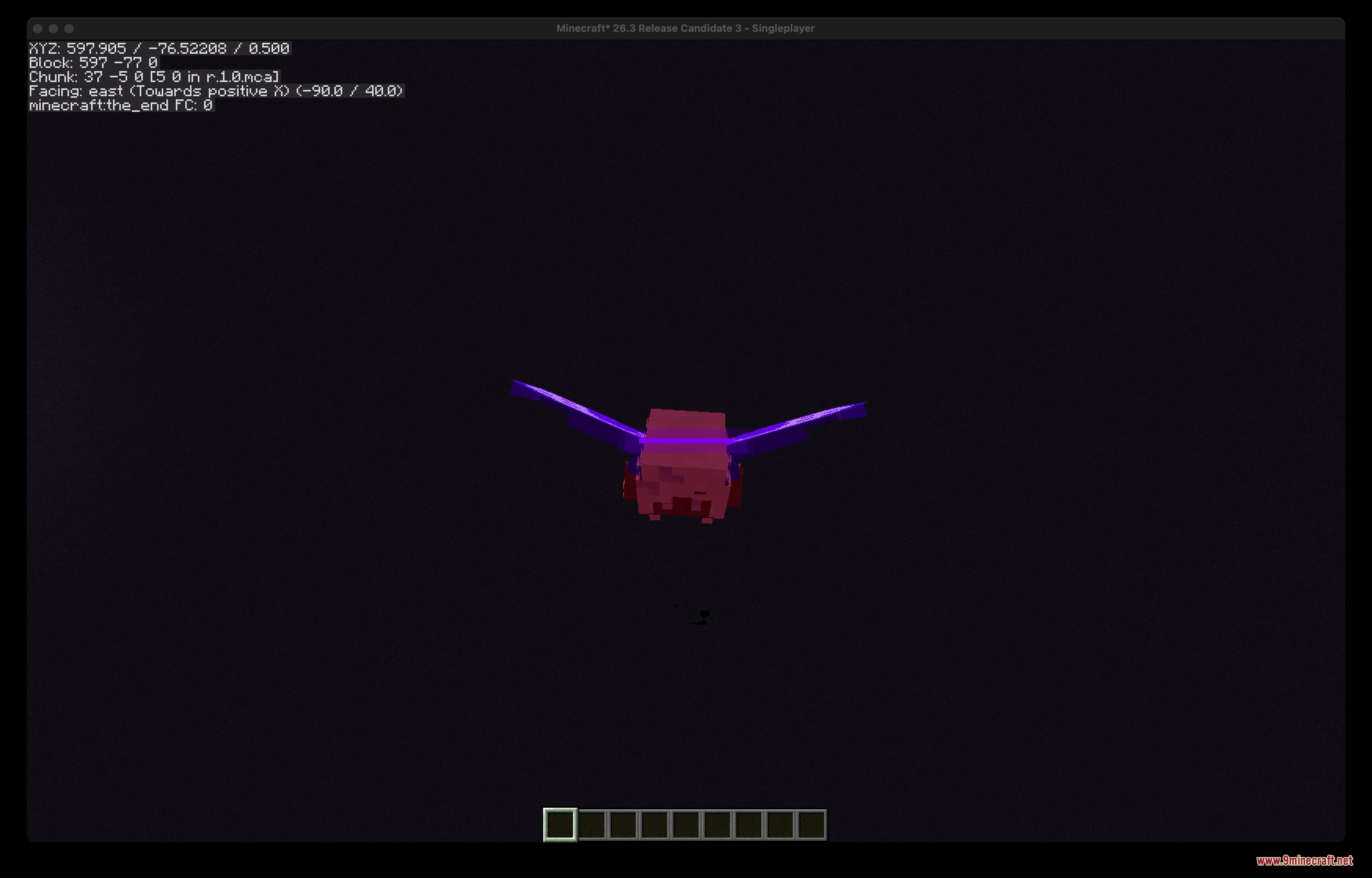Click the 'Chunk: 37 -5 0' debug line
The height and width of the screenshot is (878, 1372).
(x=154, y=77)
